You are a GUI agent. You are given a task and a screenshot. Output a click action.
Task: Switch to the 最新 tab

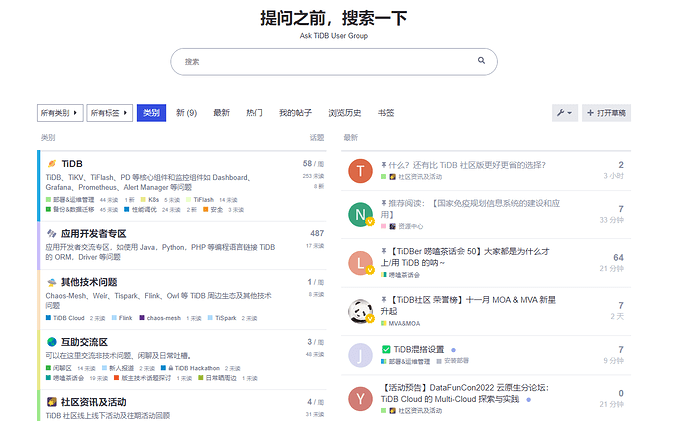coord(221,113)
